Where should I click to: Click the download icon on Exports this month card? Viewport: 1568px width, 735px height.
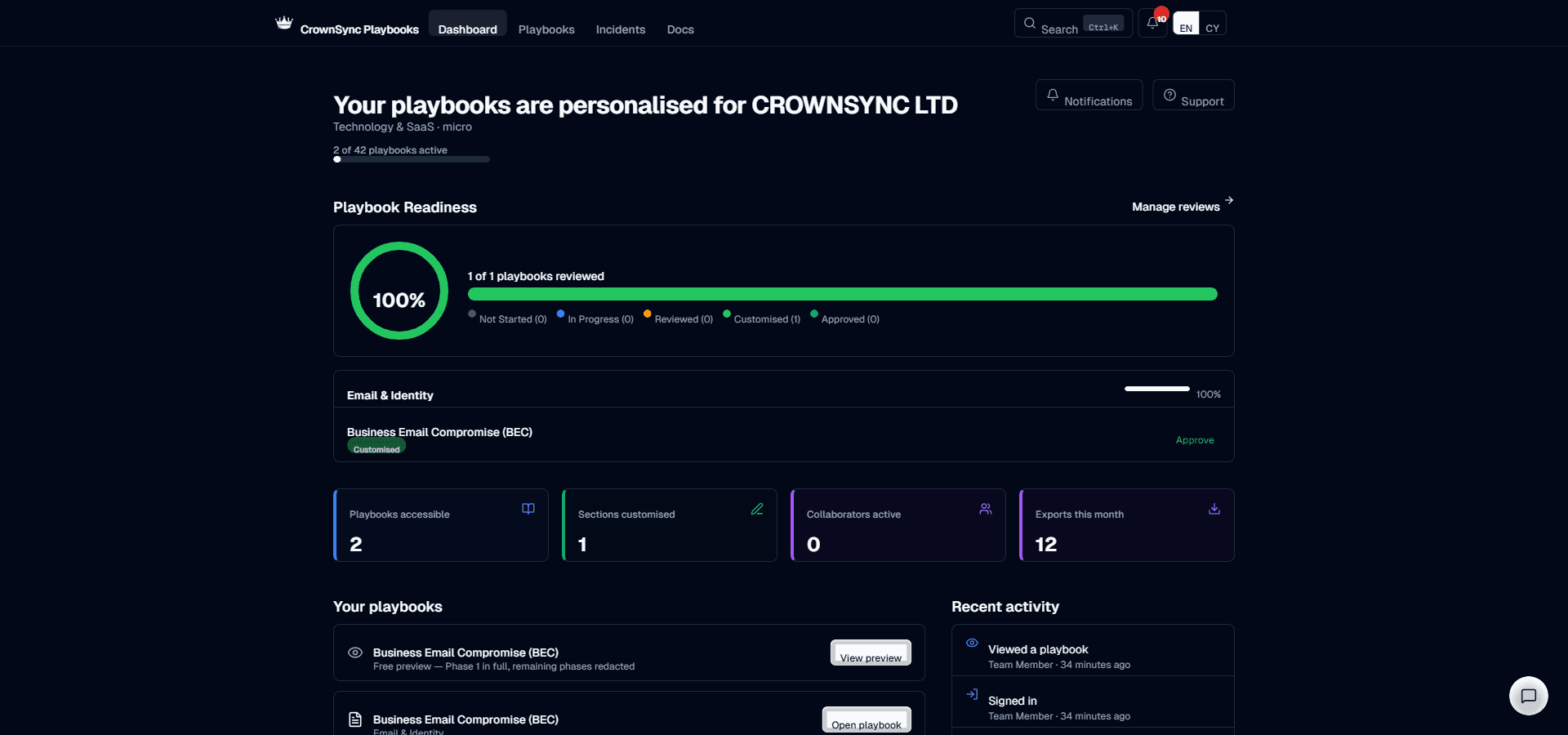click(1214, 509)
